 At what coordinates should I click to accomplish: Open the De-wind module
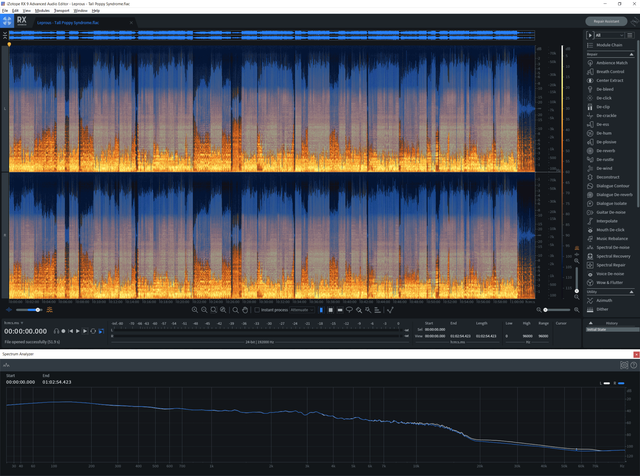(600, 168)
